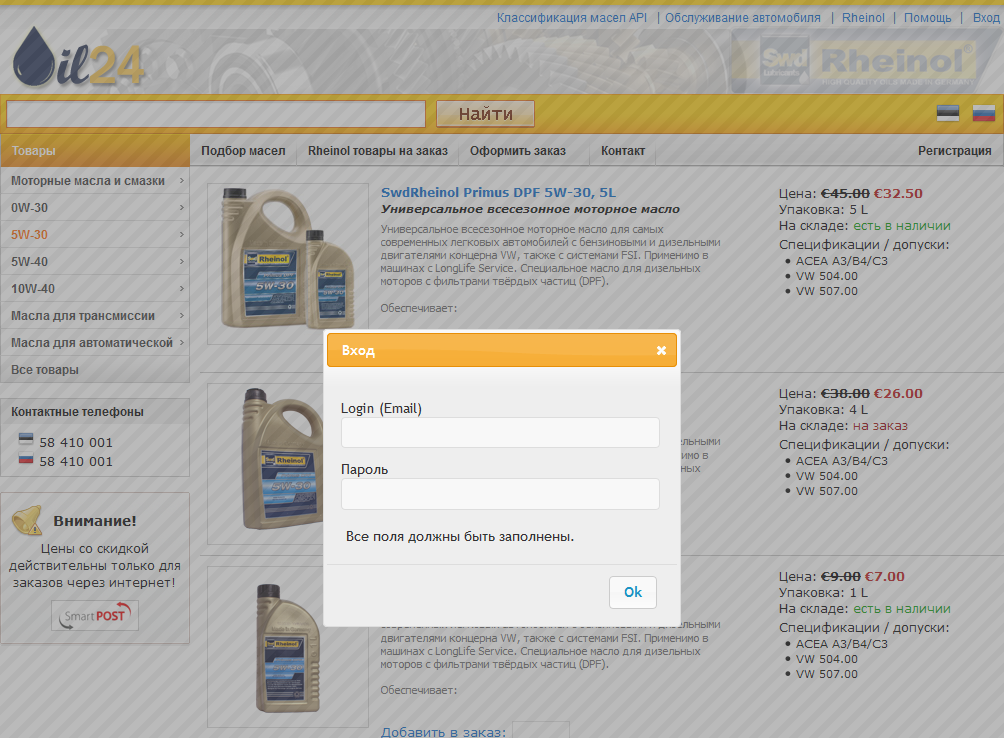This screenshot has height=738, width=1004.
Task: Click the Добавить в заказ link
Action: point(443,732)
